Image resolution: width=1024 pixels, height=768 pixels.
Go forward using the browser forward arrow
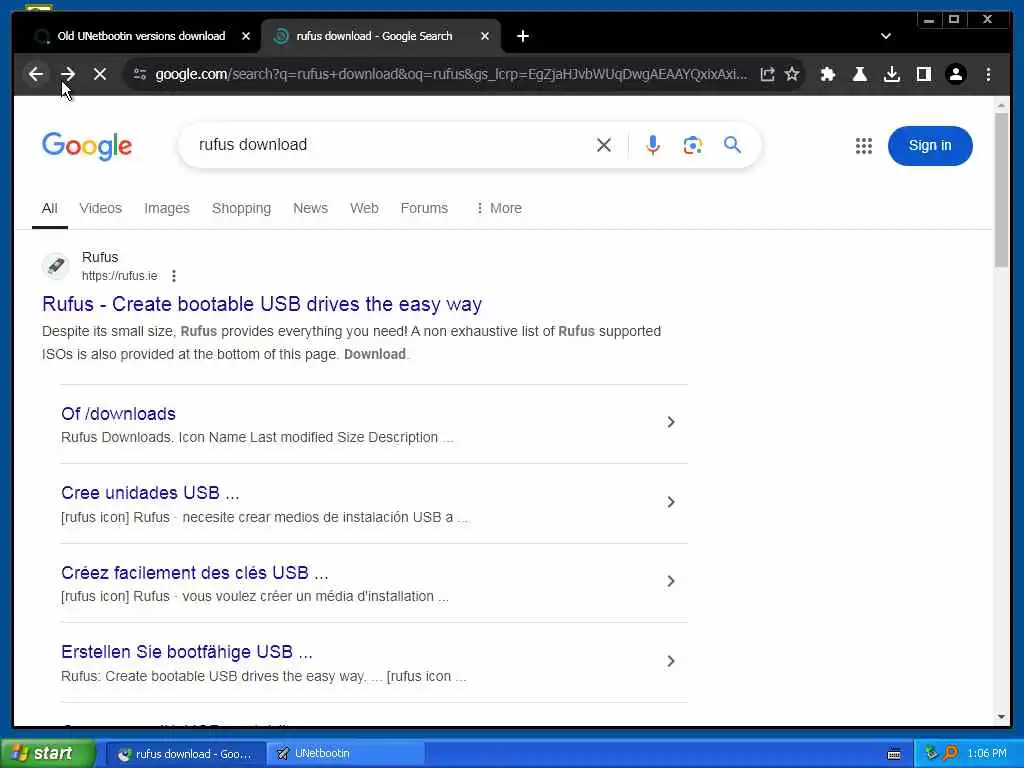tap(68, 74)
